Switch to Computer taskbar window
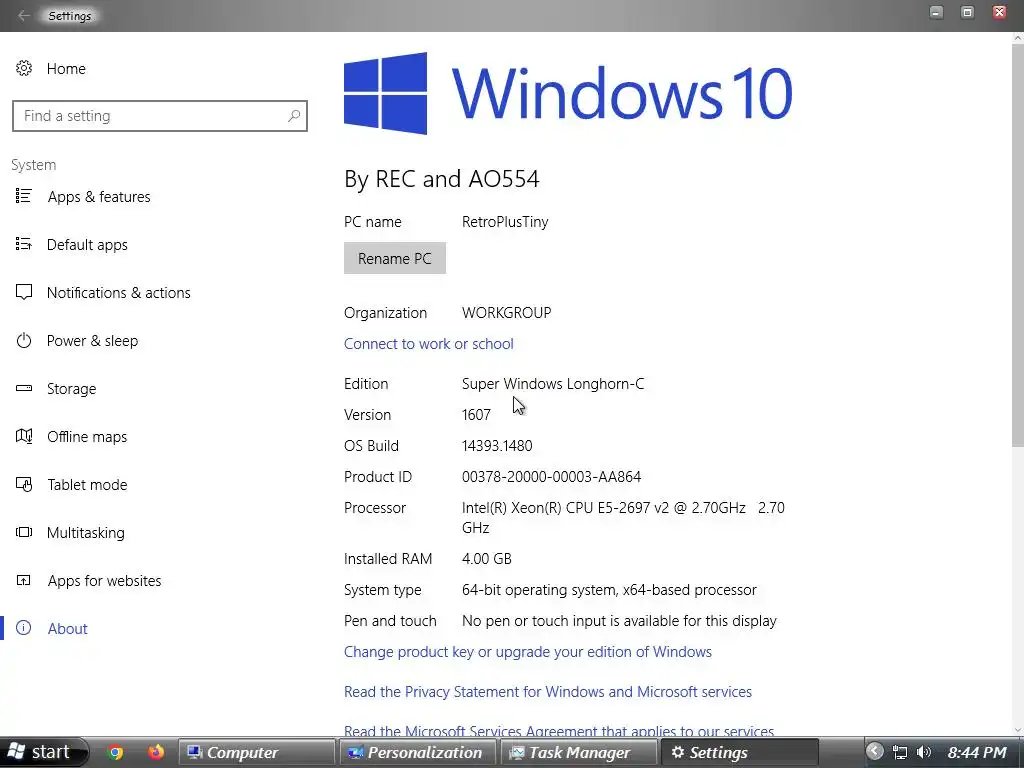This screenshot has width=1024, height=768. point(257,752)
